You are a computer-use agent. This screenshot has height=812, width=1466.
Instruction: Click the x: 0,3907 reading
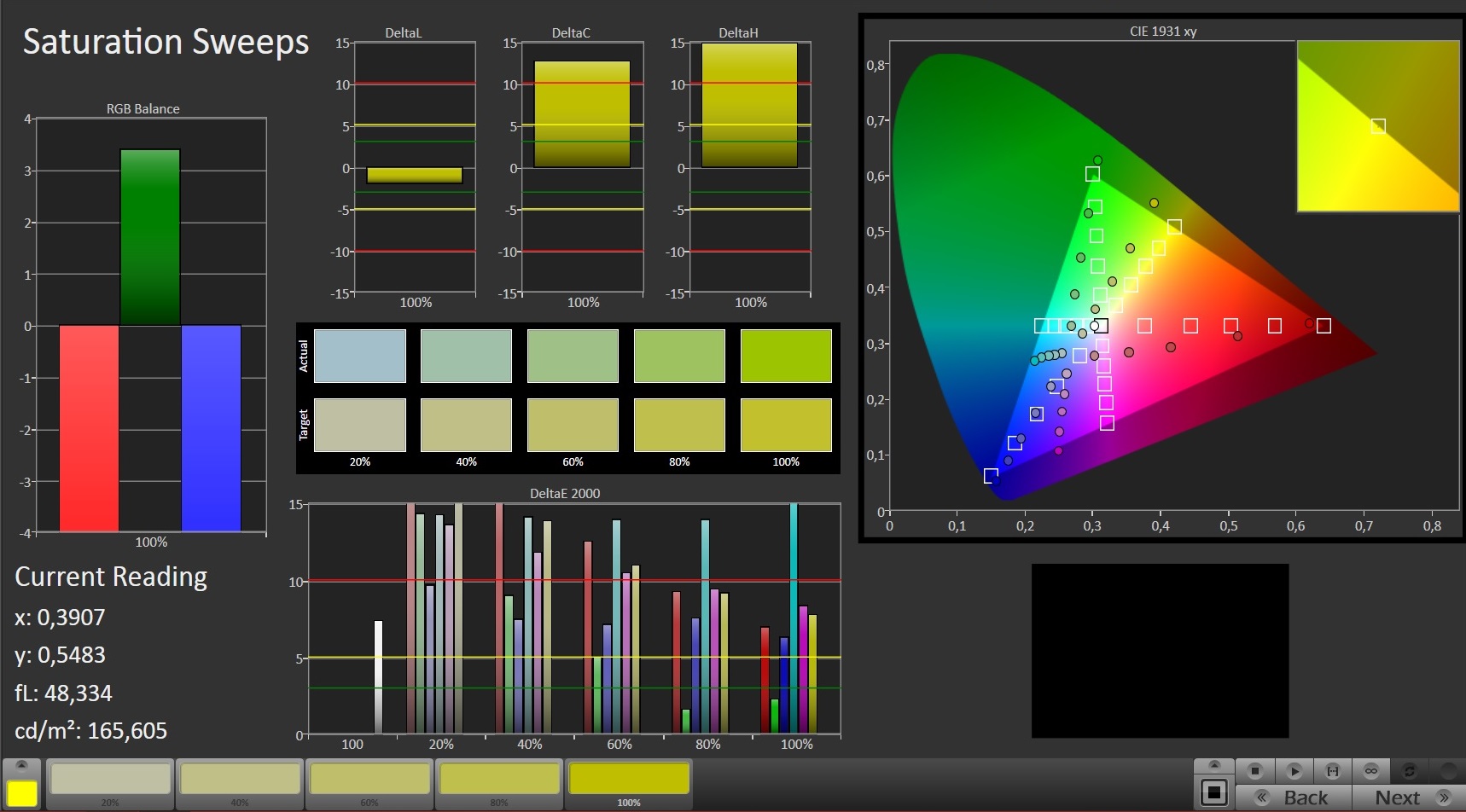(60, 617)
